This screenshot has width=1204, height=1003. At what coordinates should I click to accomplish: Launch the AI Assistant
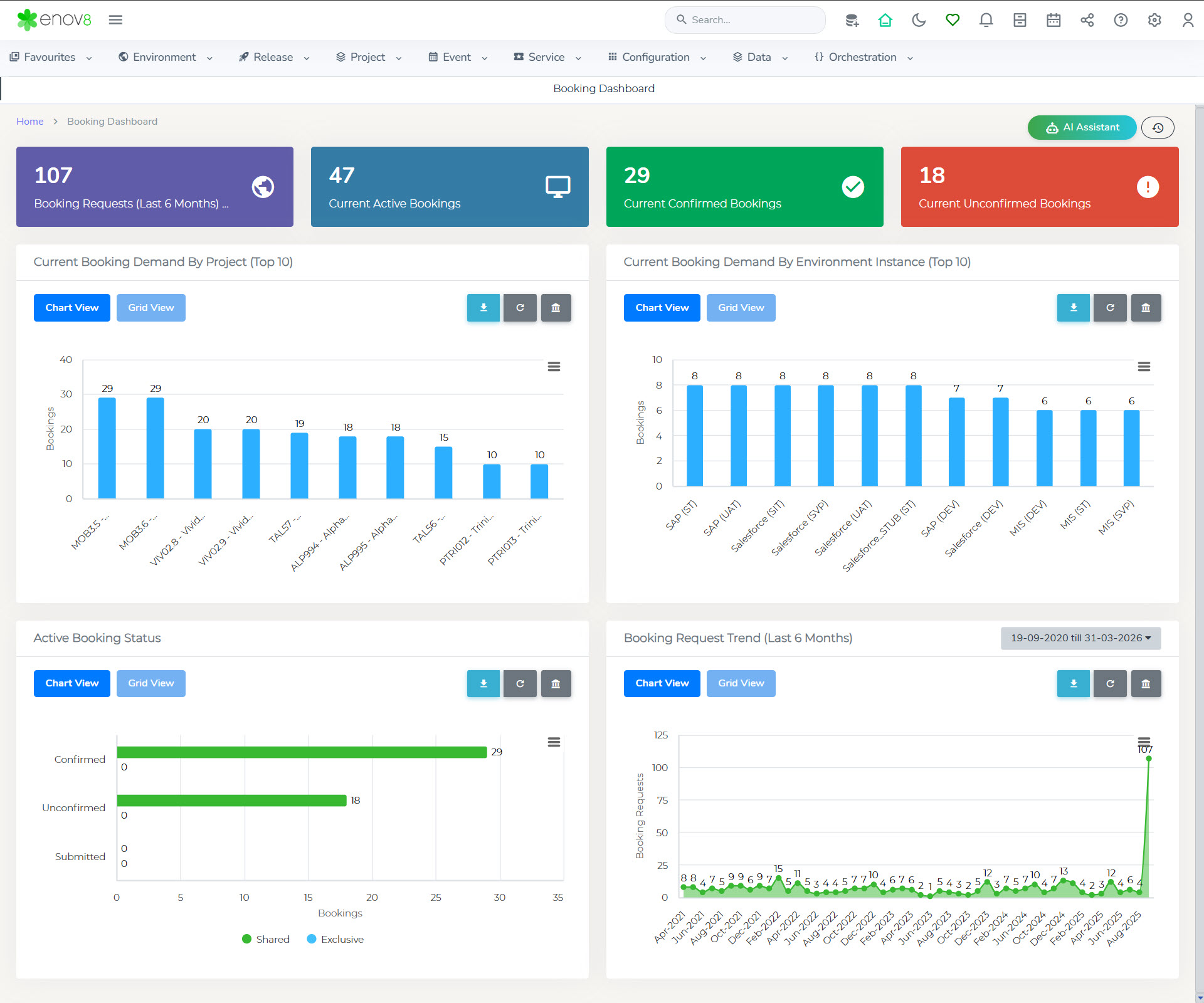(x=1082, y=127)
